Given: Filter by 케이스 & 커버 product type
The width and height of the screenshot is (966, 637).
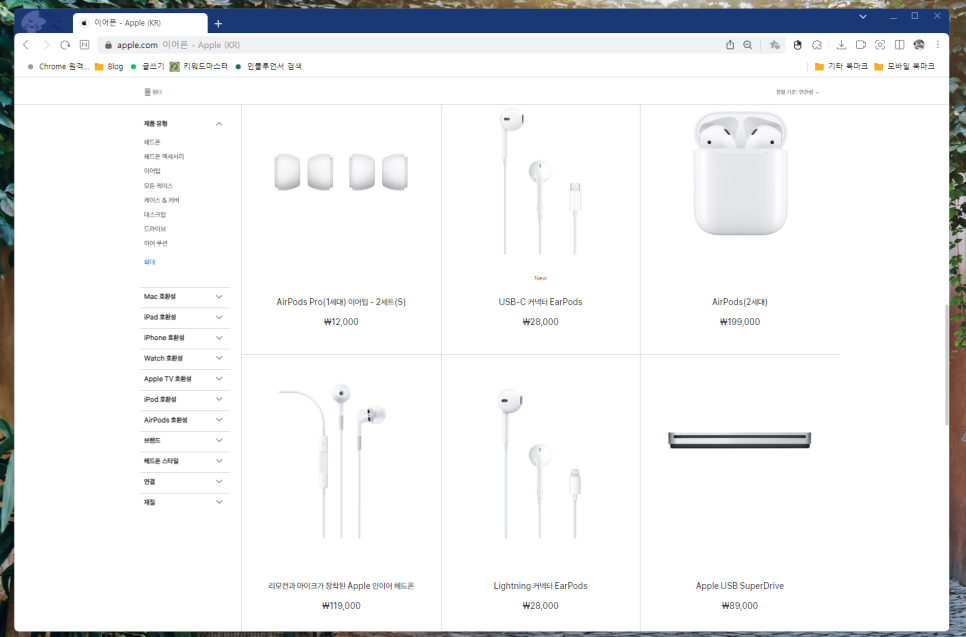Looking at the screenshot, I should coord(161,200).
